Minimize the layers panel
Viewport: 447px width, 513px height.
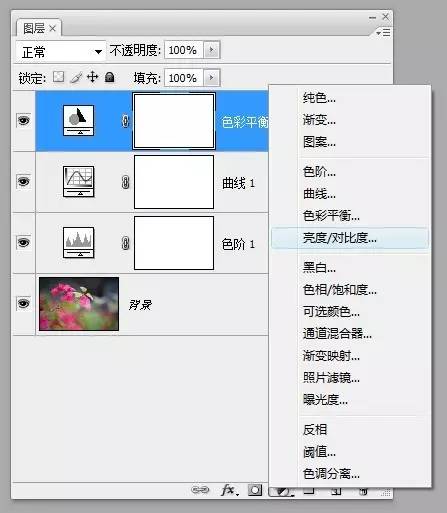click(x=372, y=17)
